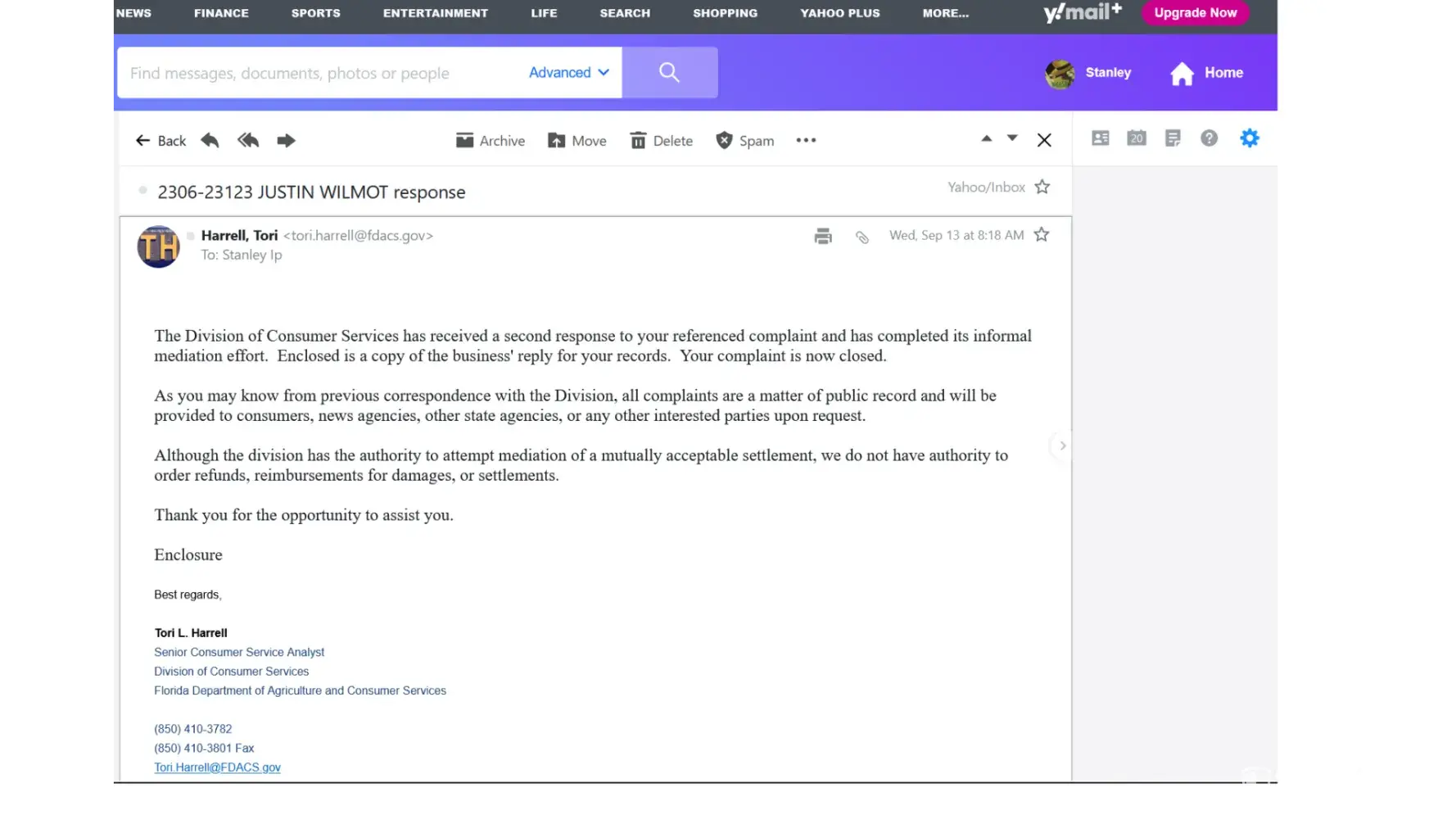Click the TH sender avatar

(159, 247)
